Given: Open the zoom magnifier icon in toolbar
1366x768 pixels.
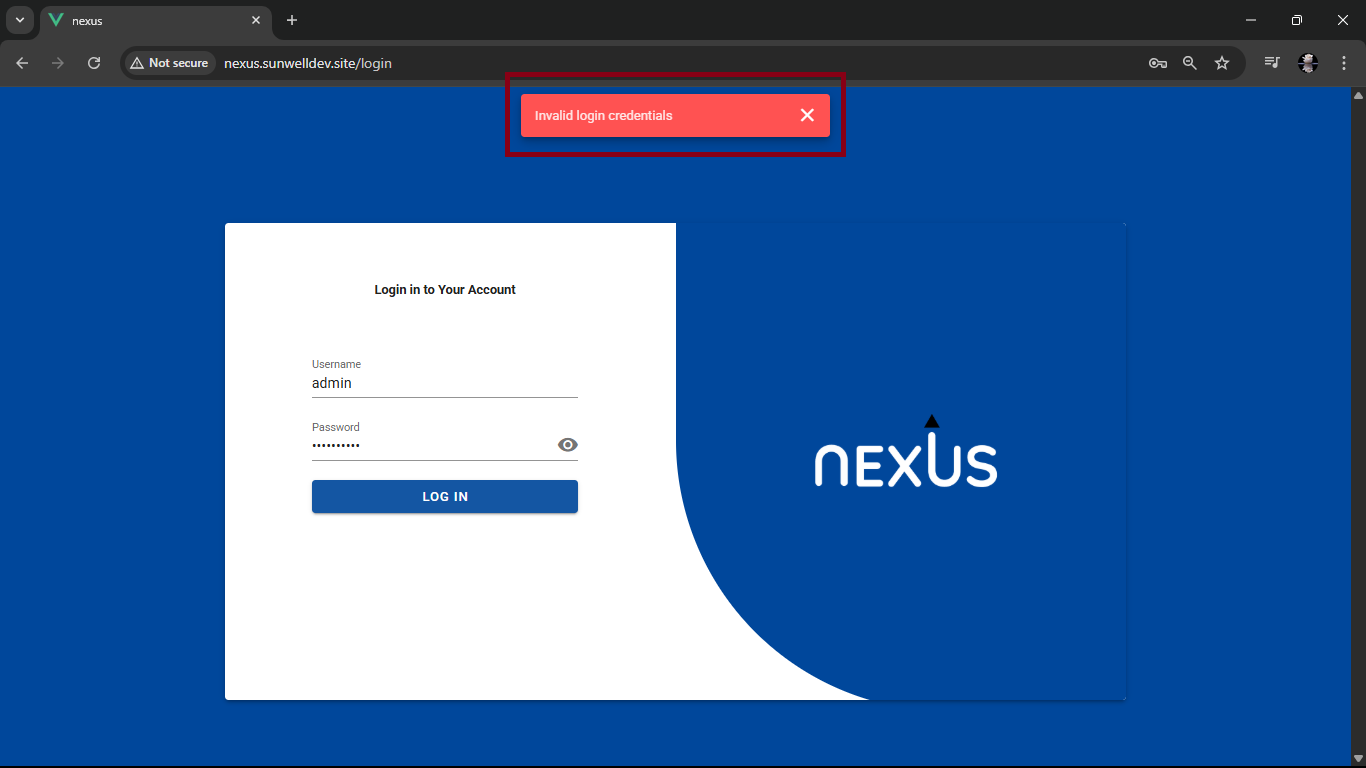Looking at the screenshot, I should (x=1189, y=62).
